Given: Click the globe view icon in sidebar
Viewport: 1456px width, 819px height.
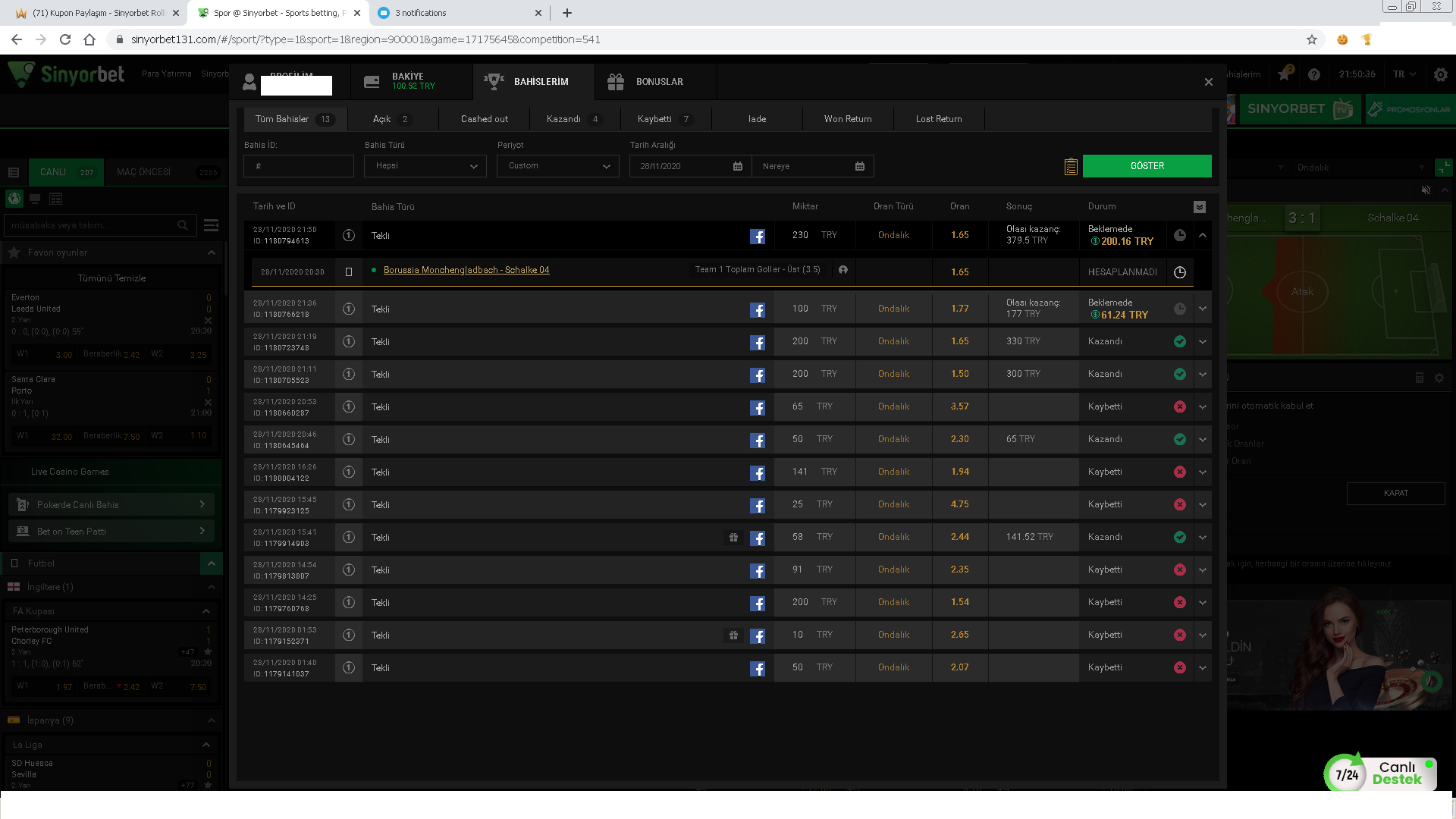Looking at the screenshot, I should click(x=14, y=199).
